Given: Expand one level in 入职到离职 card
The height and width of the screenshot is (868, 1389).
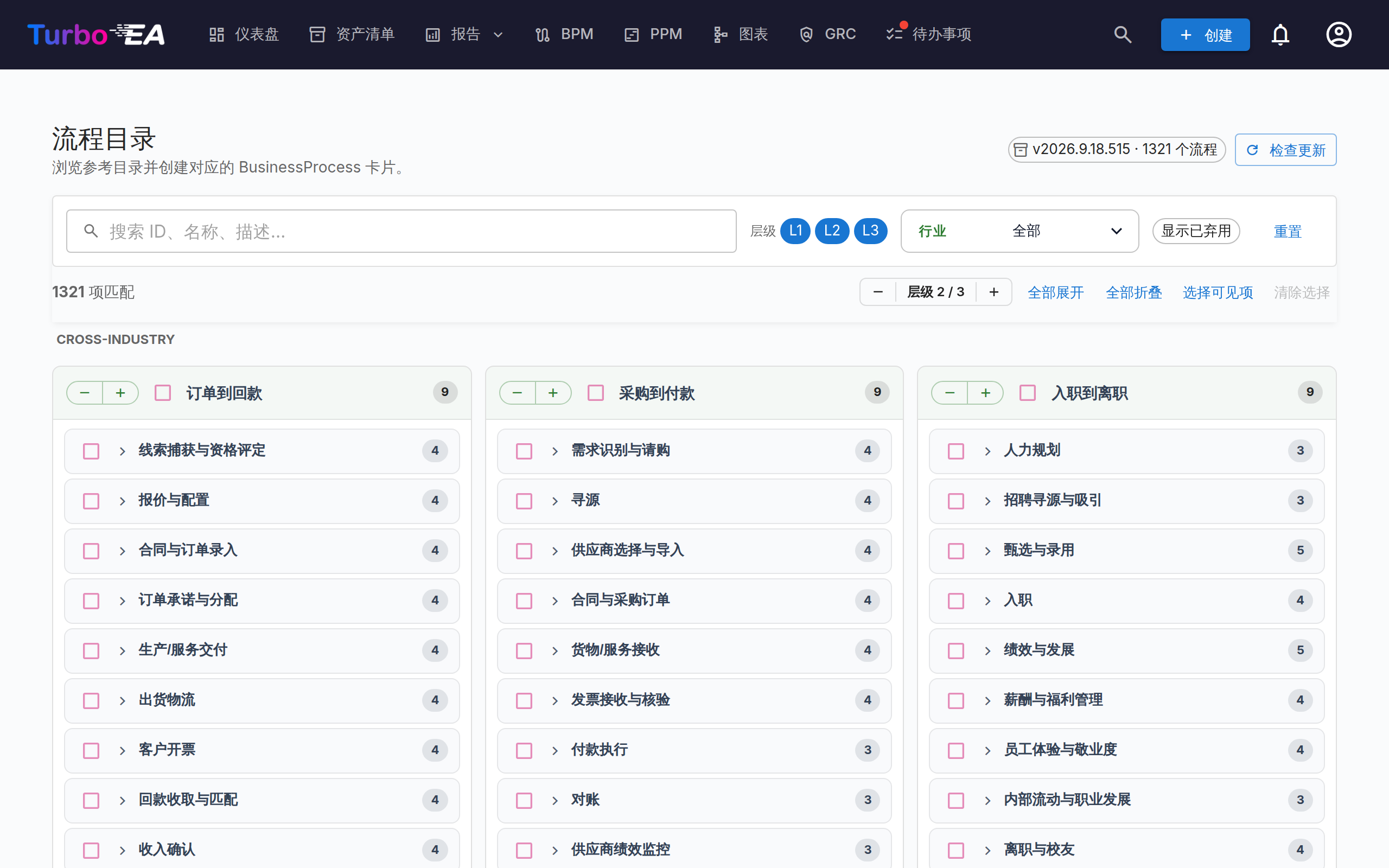Looking at the screenshot, I should point(985,393).
